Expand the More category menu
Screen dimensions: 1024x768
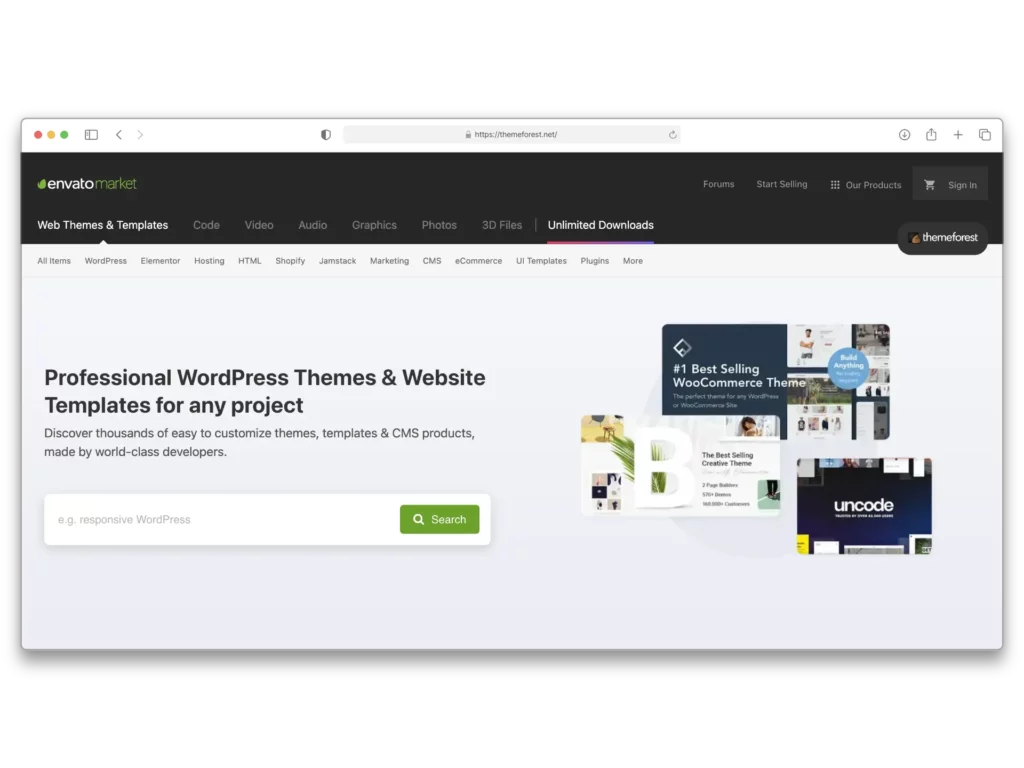(632, 261)
